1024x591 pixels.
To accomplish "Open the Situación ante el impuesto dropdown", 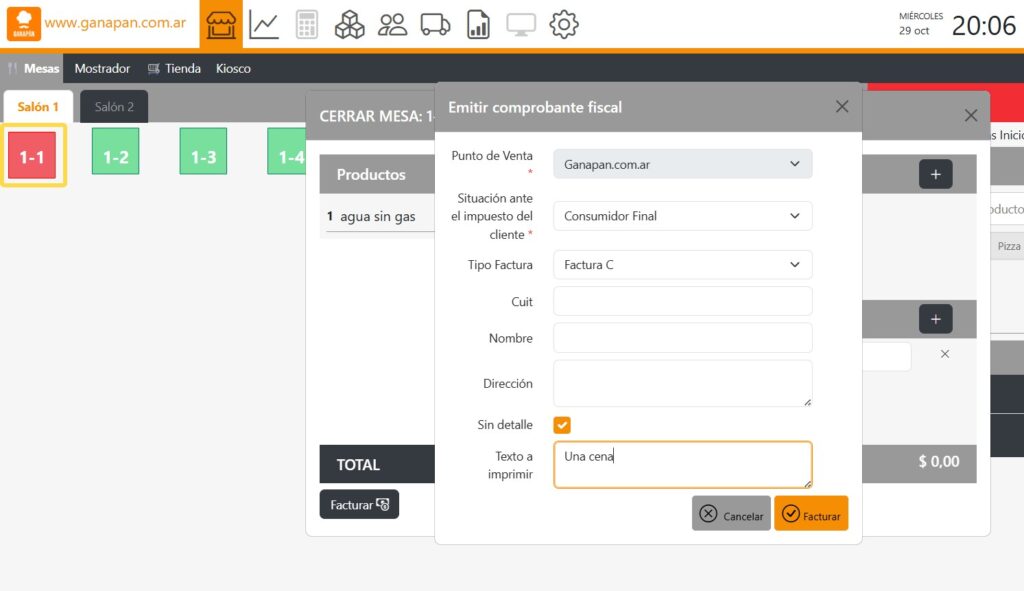I will [x=682, y=216].
